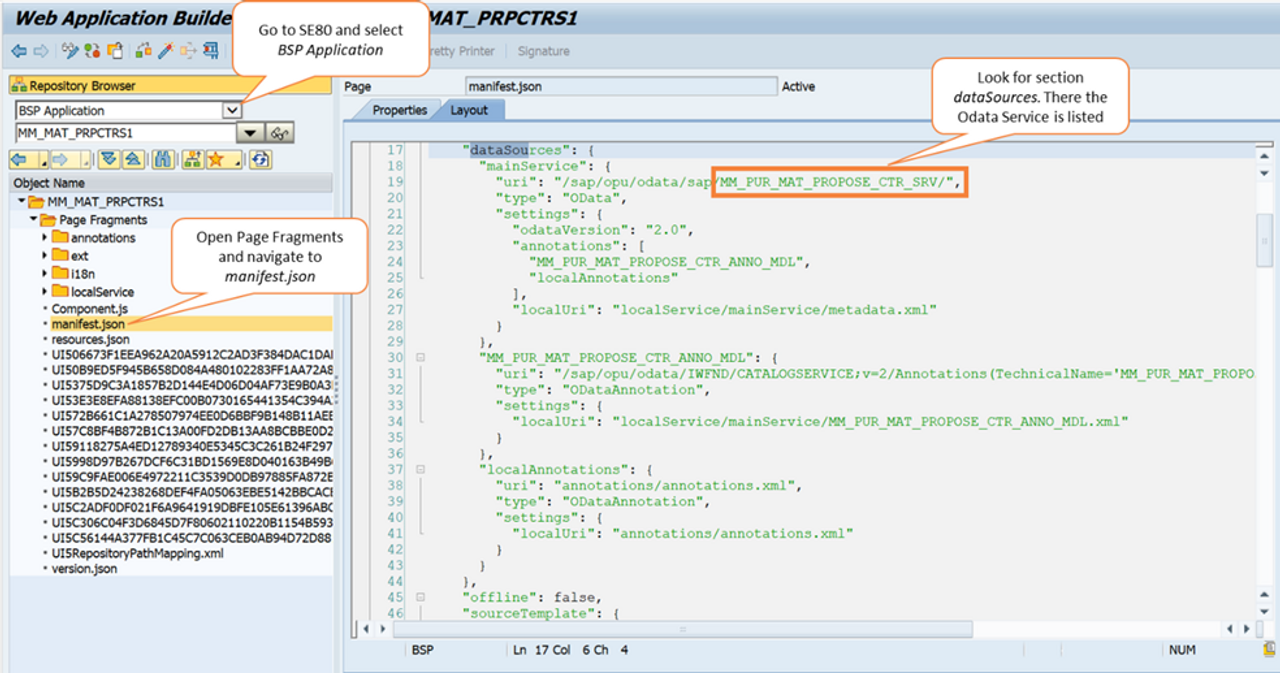1280x673 pixels.
Task: Expand the ext folder
Action: pos(44,256)
